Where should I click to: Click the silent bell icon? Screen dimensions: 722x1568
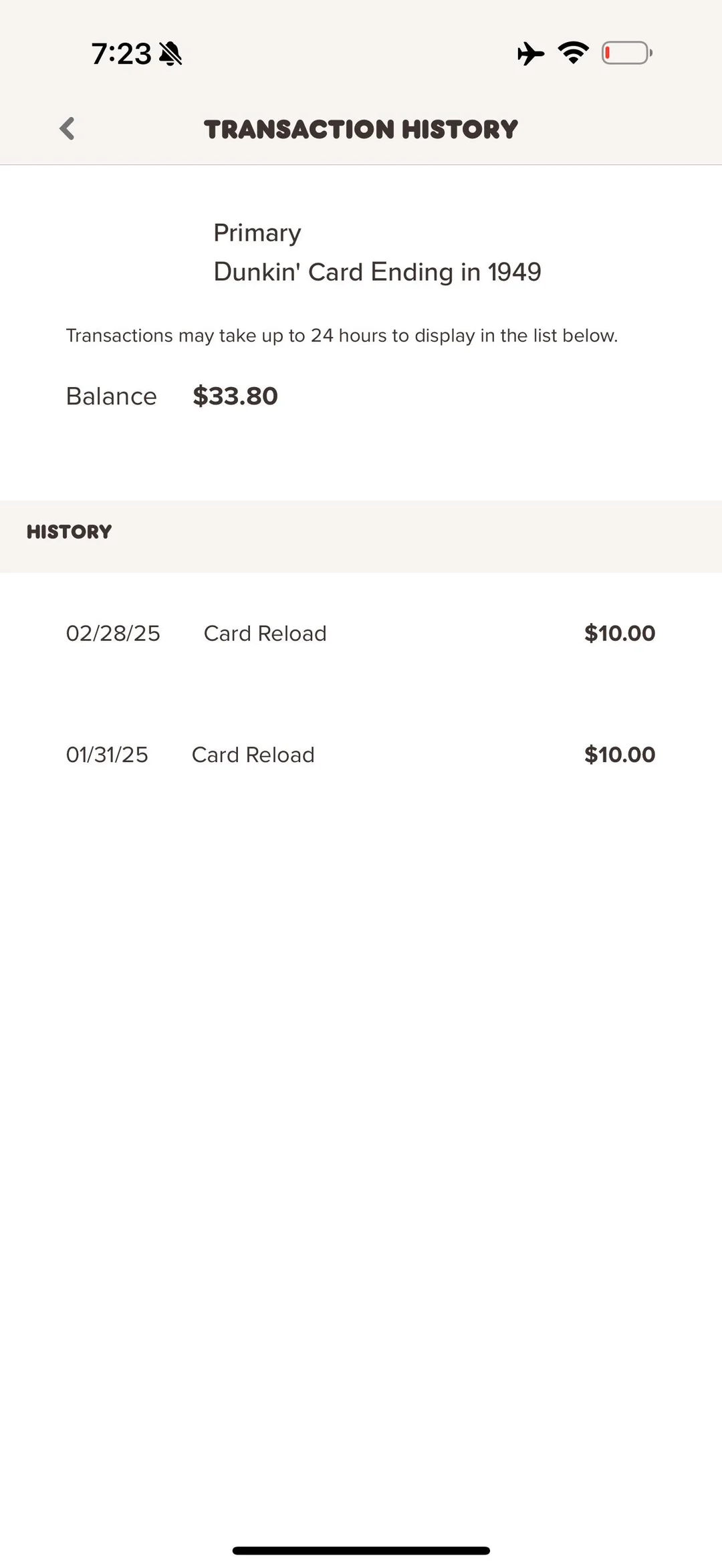171,53
